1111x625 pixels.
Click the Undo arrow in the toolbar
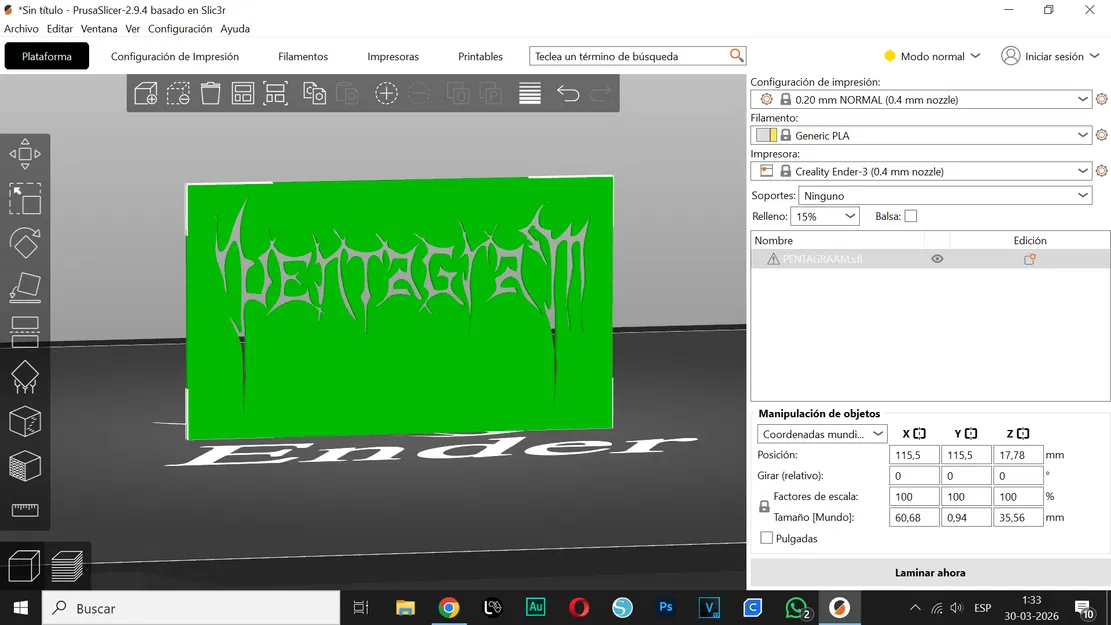click(568, 93)
